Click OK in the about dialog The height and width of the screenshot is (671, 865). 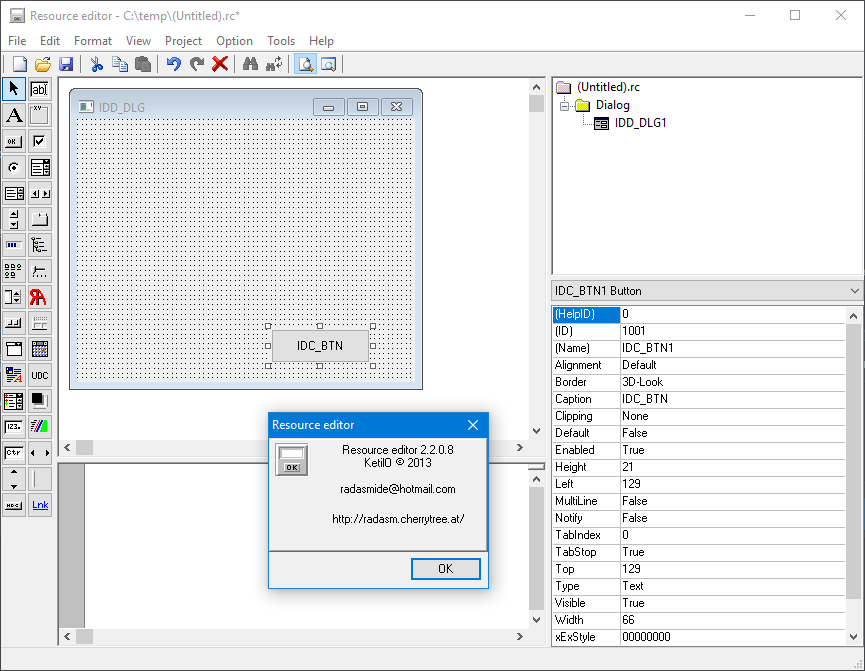click(445, 568)
